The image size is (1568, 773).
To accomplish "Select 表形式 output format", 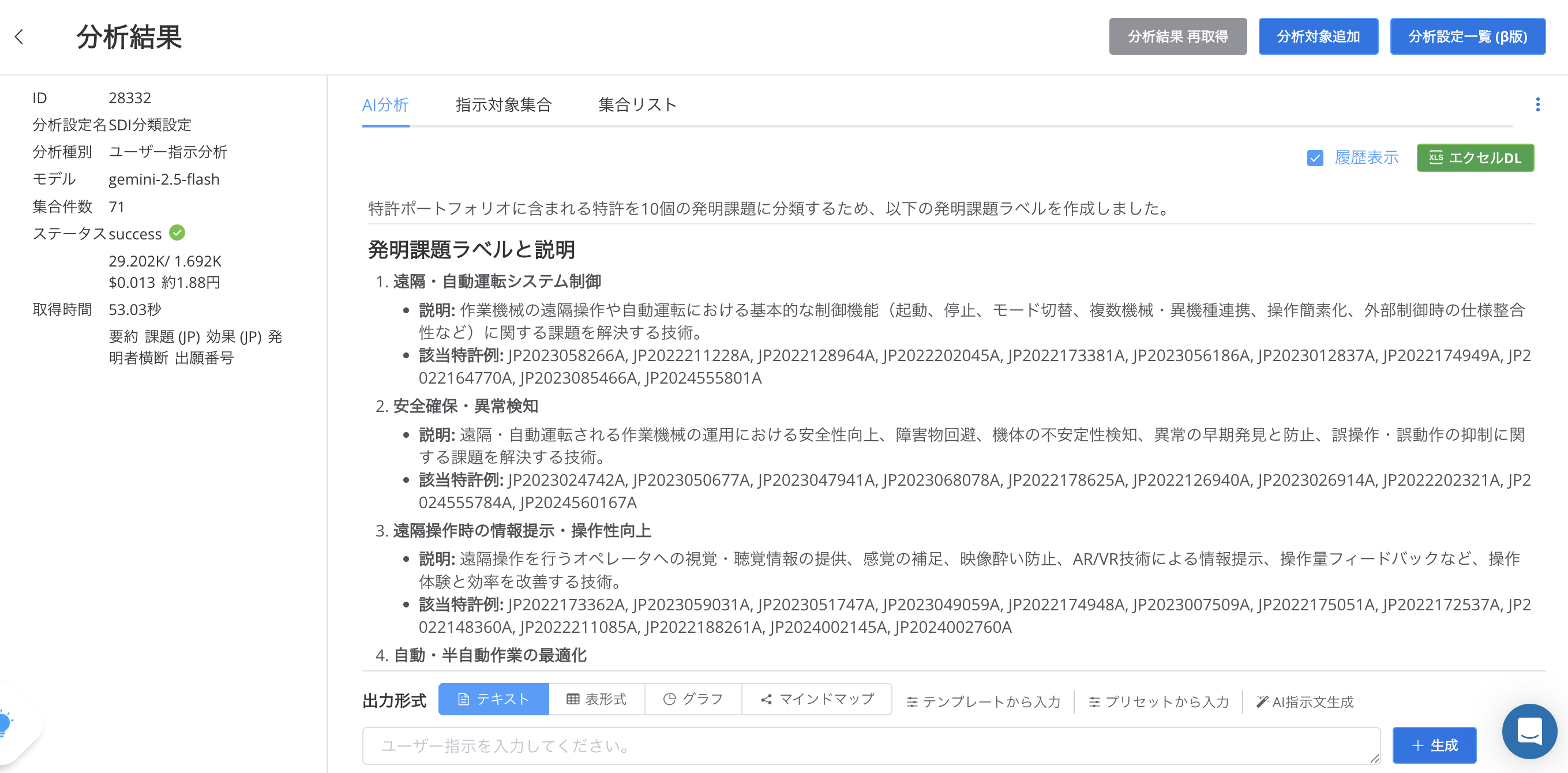I will [597, 699].
